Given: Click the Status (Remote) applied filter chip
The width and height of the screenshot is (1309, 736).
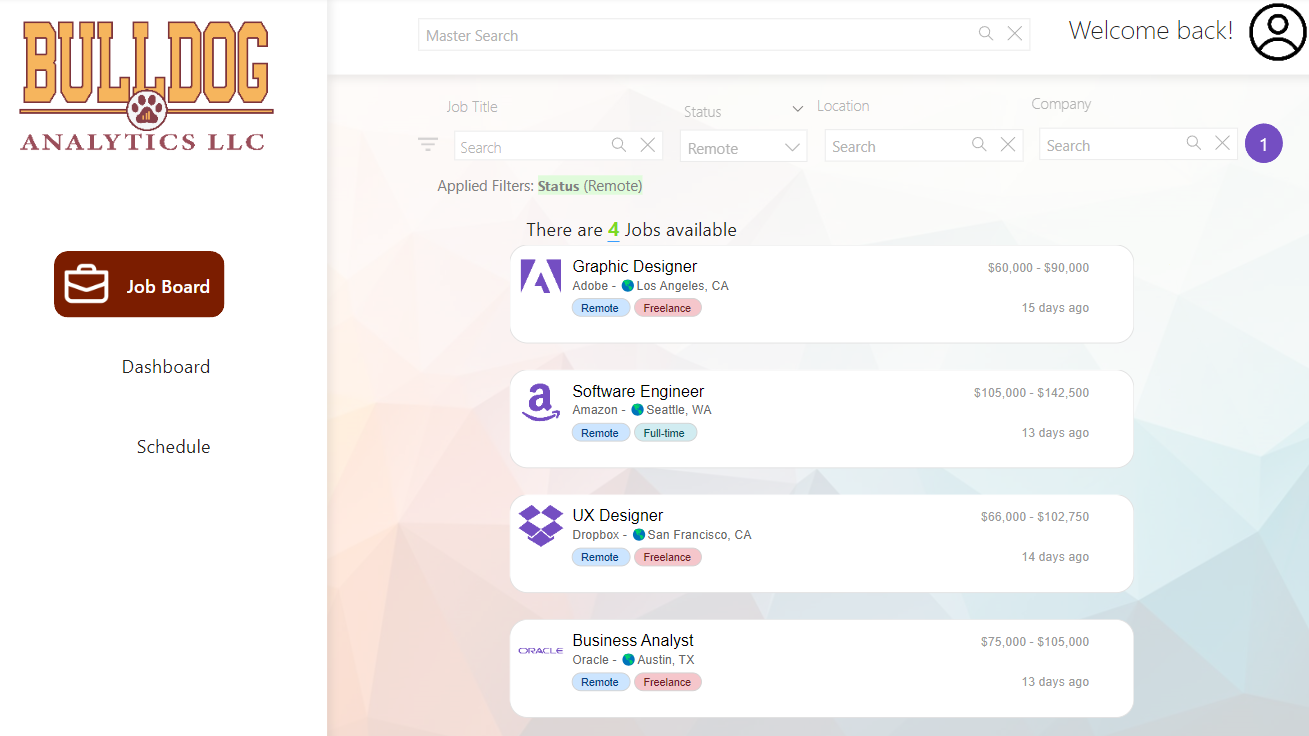Looking at the screenshot, I should pyautogui.click(x=590, y=186).
